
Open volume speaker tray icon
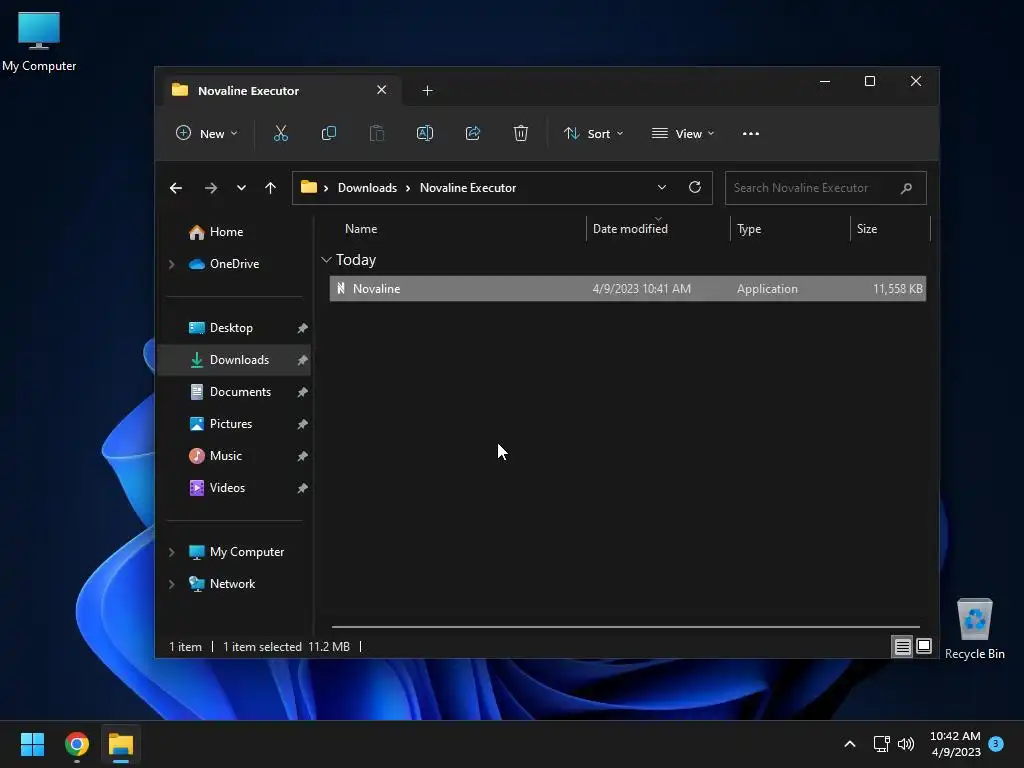(906, 744)
